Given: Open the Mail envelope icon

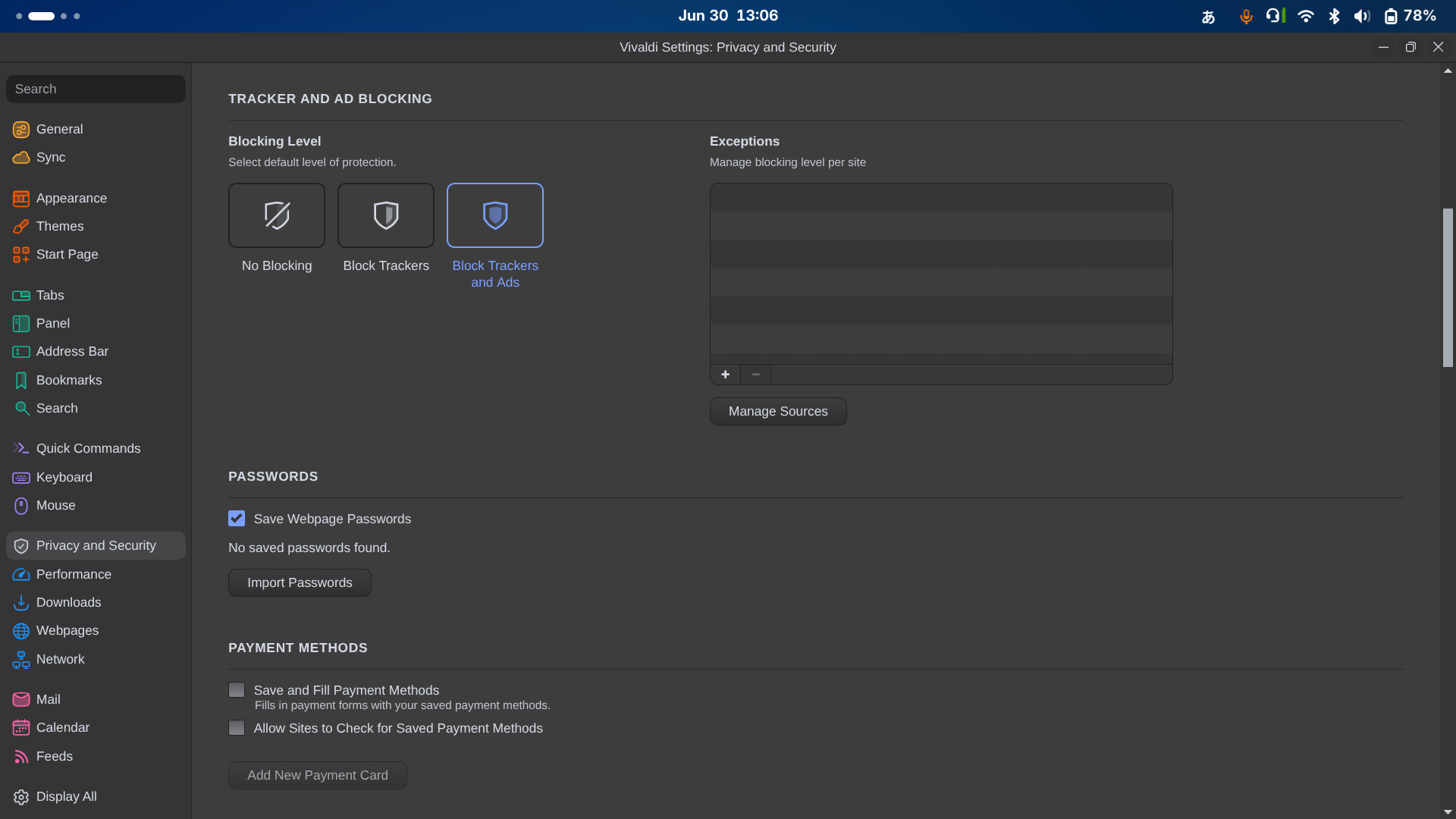Looking at the screenshot, I should click(x=21, y=700).
